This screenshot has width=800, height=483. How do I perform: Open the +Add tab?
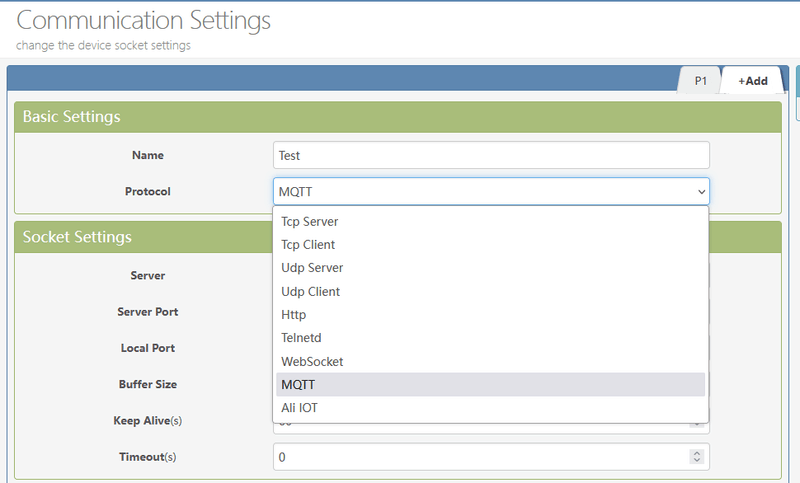[753, 81]
